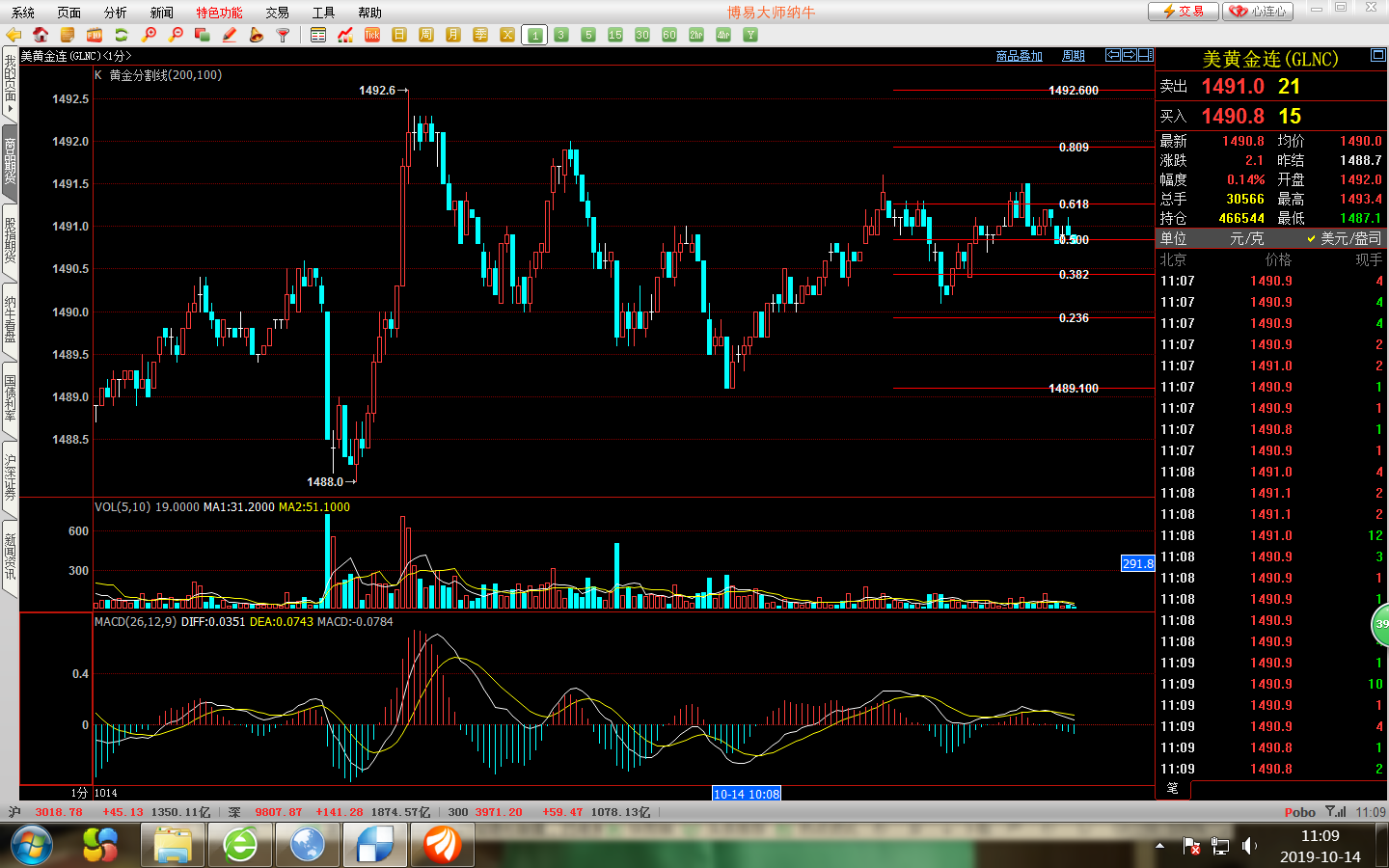Click the green refresh icon

click(x=122, y=35)
